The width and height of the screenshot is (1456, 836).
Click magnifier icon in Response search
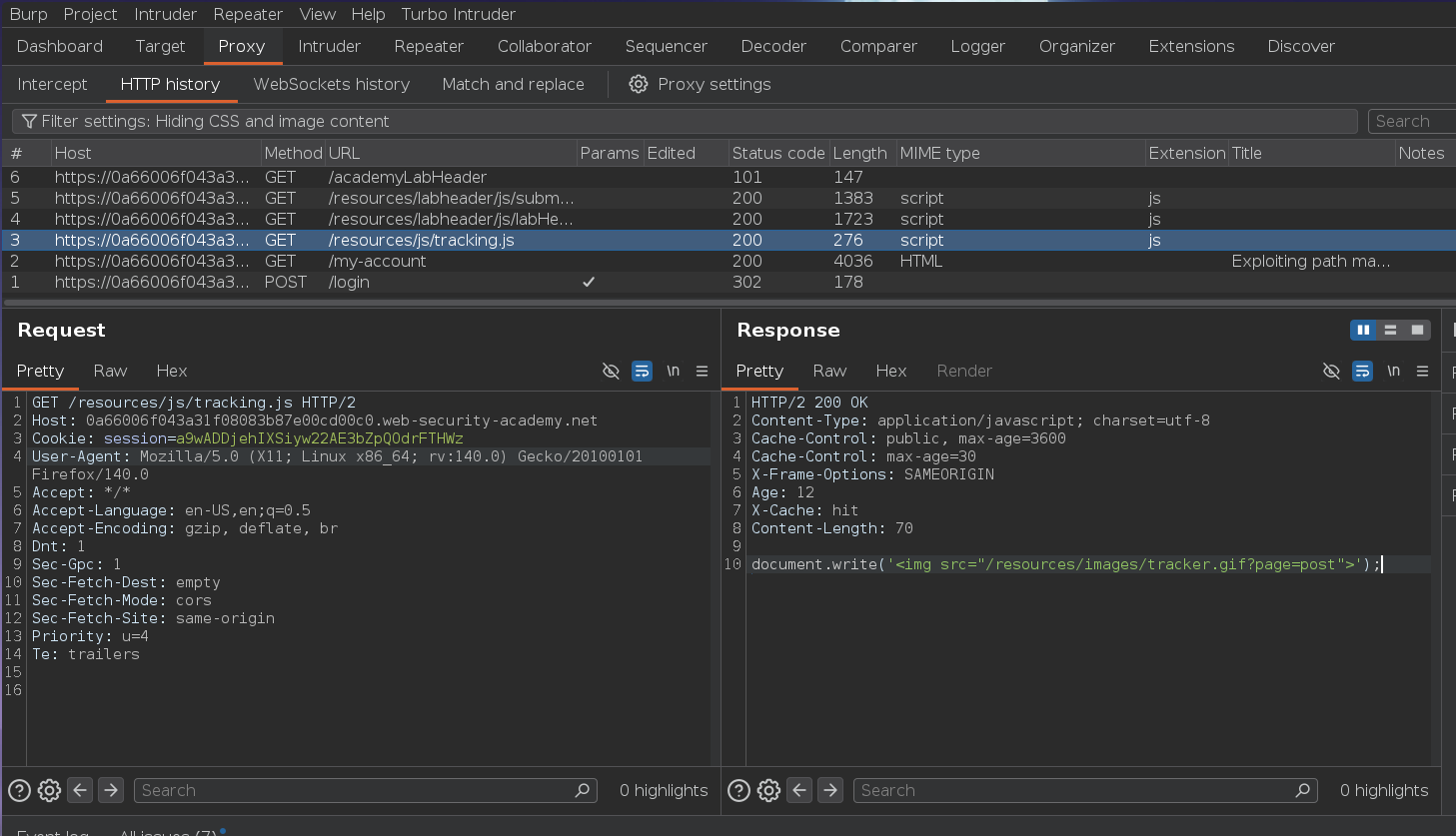click(x=1302, y=790)
